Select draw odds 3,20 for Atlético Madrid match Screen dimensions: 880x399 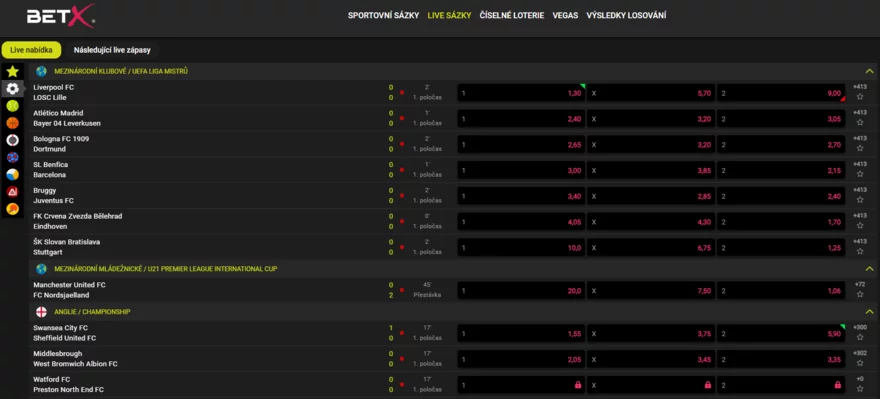click(x=651, y=118)
